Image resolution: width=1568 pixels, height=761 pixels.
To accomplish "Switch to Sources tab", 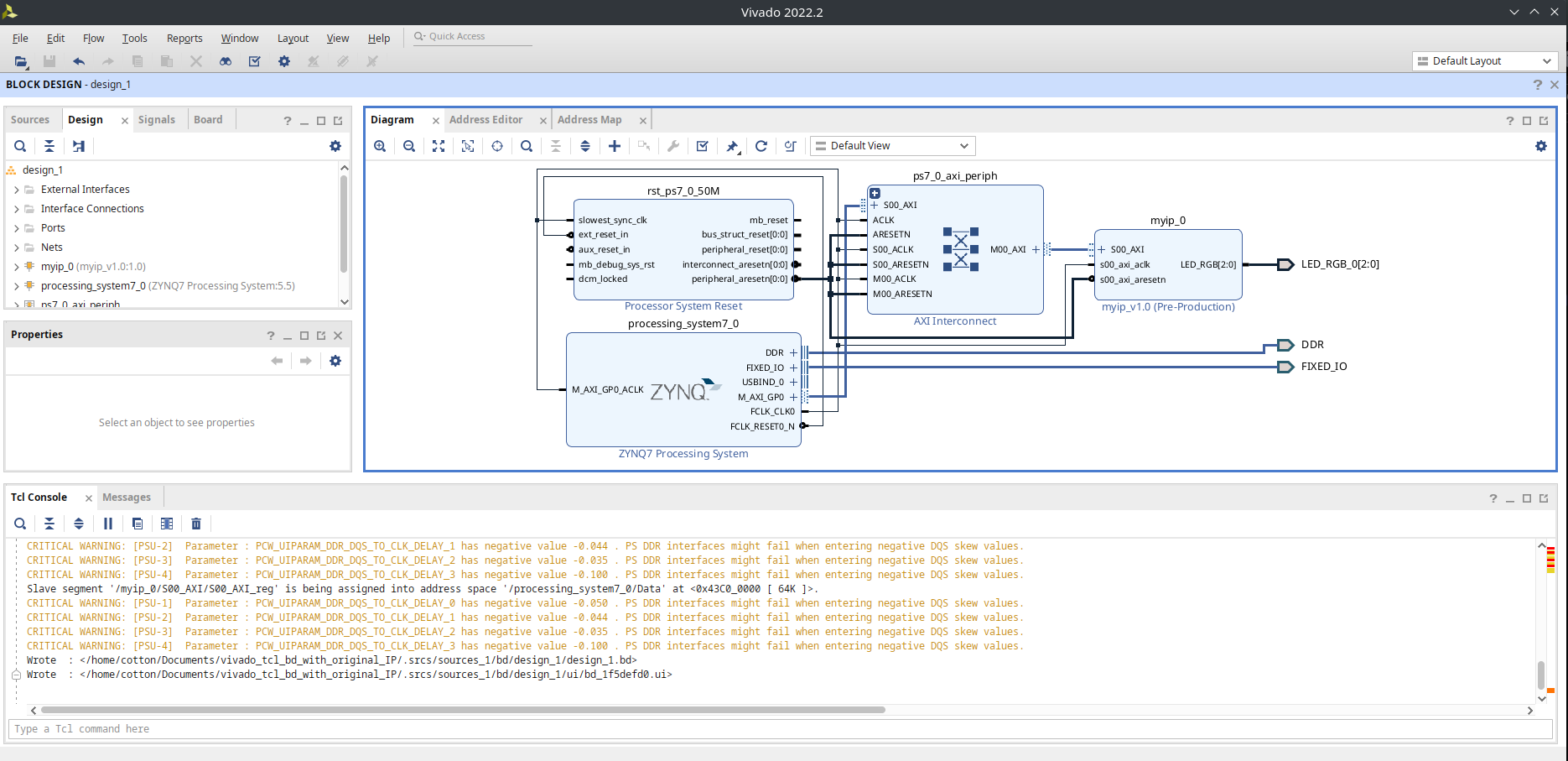I will point(30,120).
